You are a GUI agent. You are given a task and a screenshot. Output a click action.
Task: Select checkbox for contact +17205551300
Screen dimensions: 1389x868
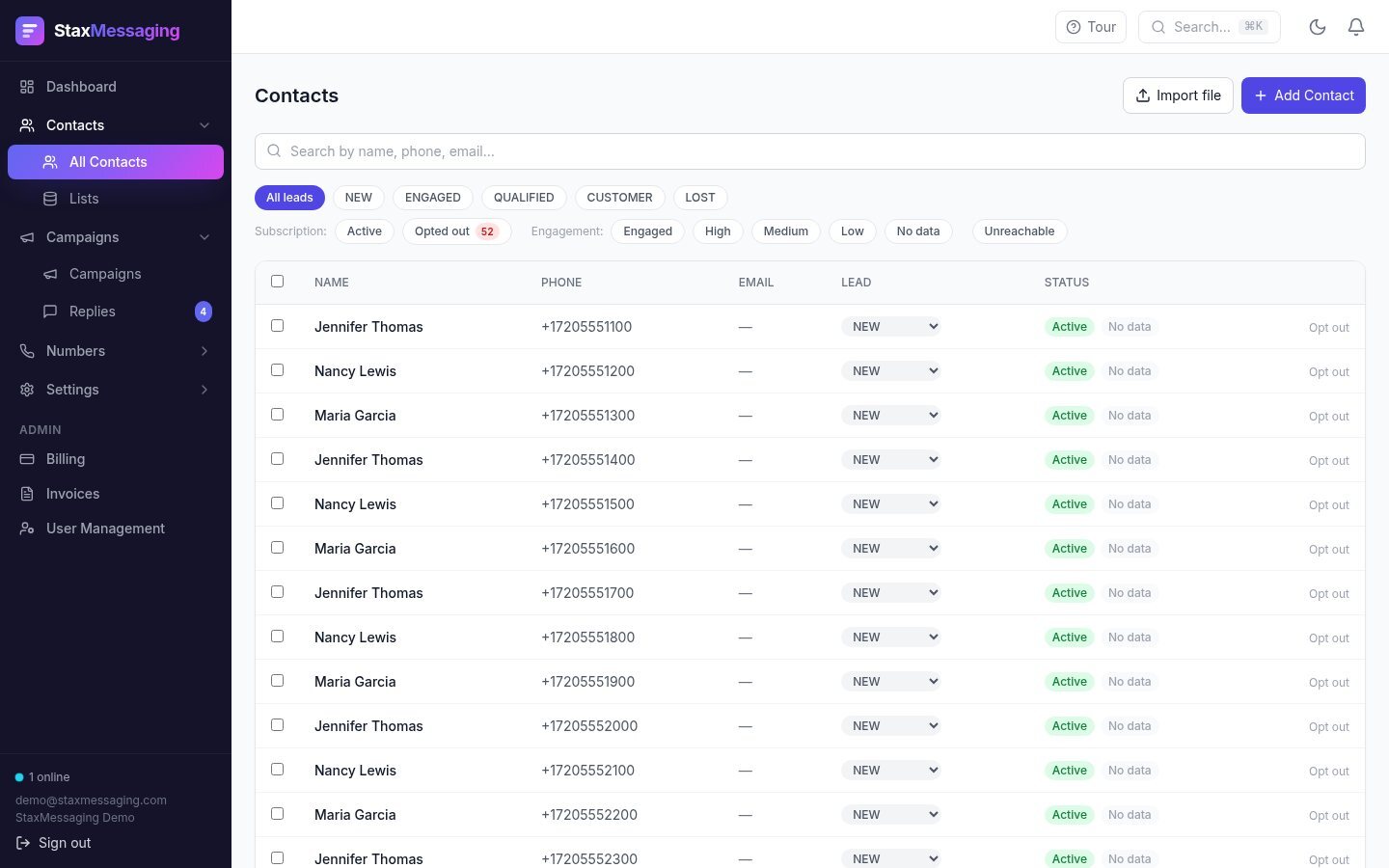pos(278,415)
